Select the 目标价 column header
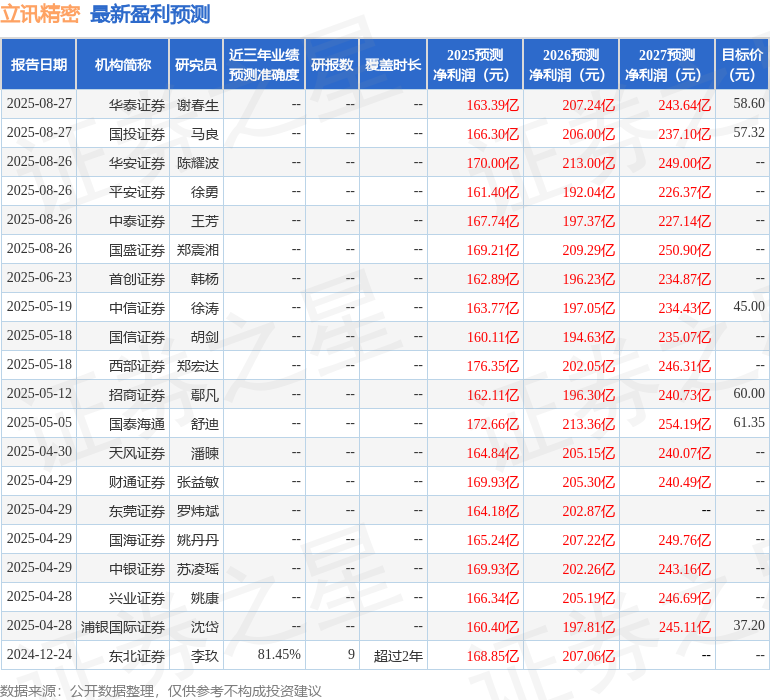Screen dimensions: 770x700 point(742,65)
